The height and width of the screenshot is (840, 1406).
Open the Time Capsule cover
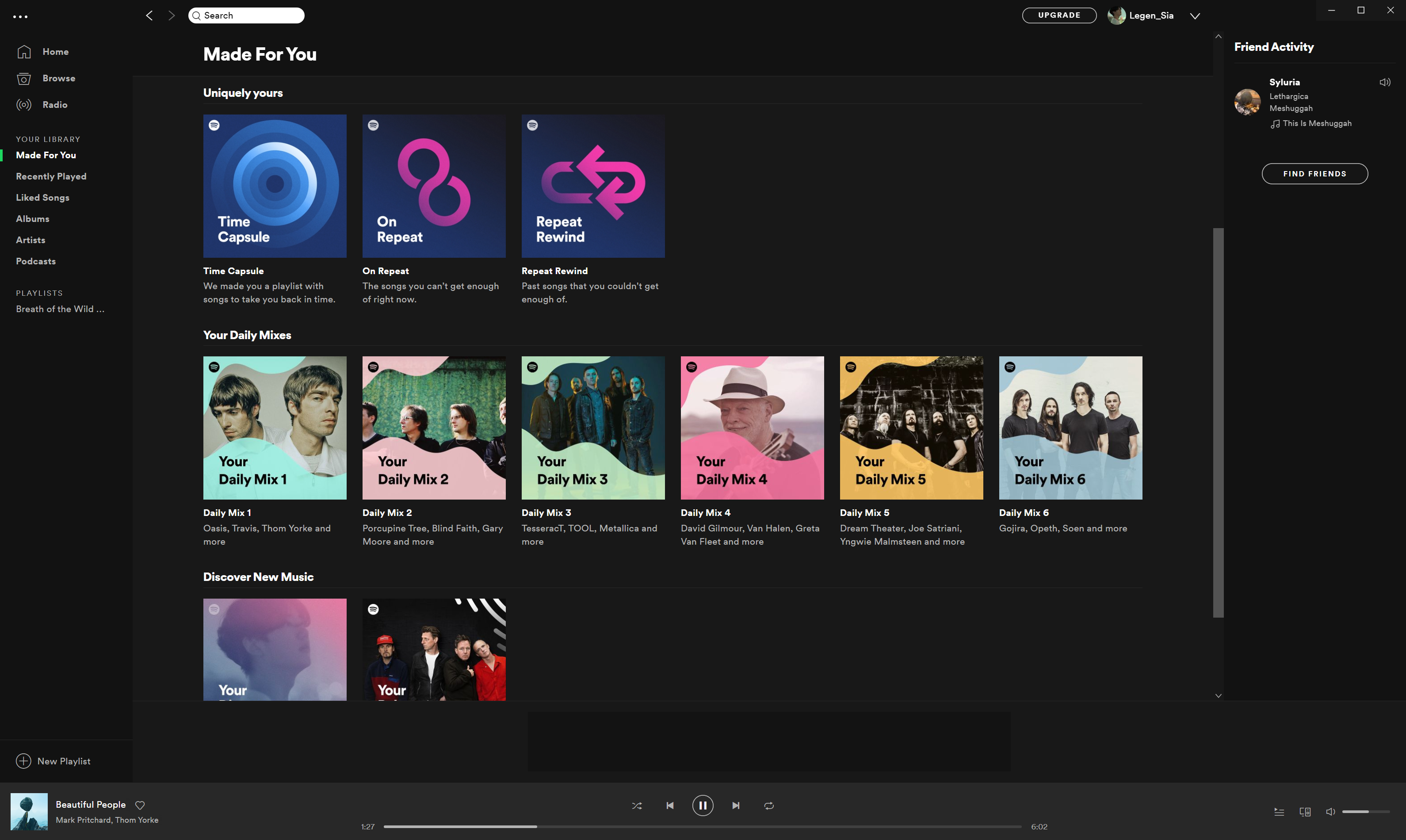275,186
